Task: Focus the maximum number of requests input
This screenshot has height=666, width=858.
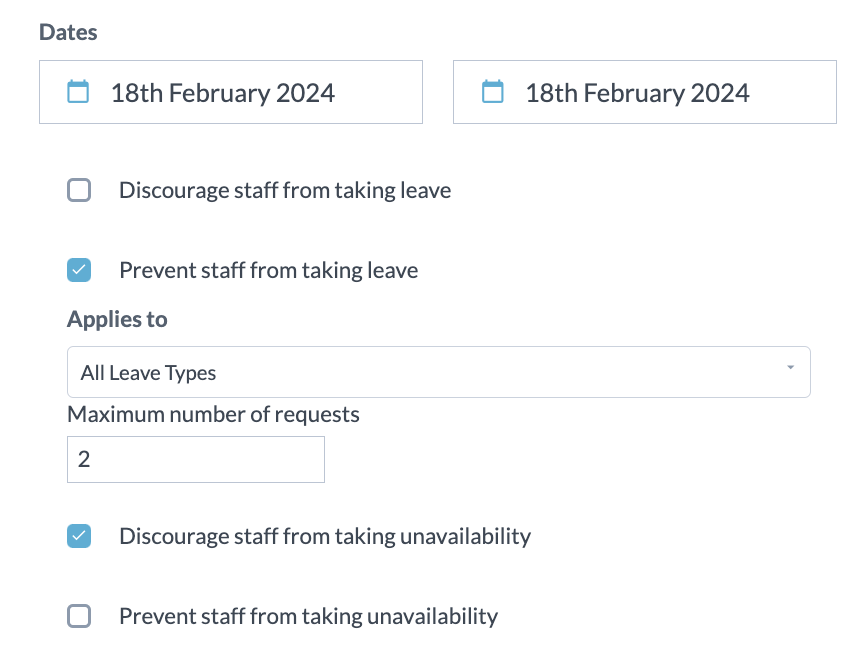Action: tap(196, 460)
